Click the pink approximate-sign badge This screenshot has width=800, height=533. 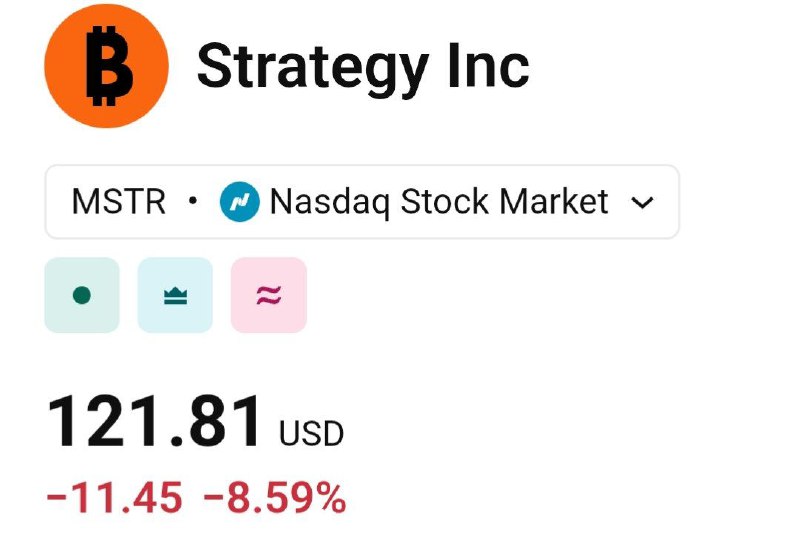(x=268, y=295)
